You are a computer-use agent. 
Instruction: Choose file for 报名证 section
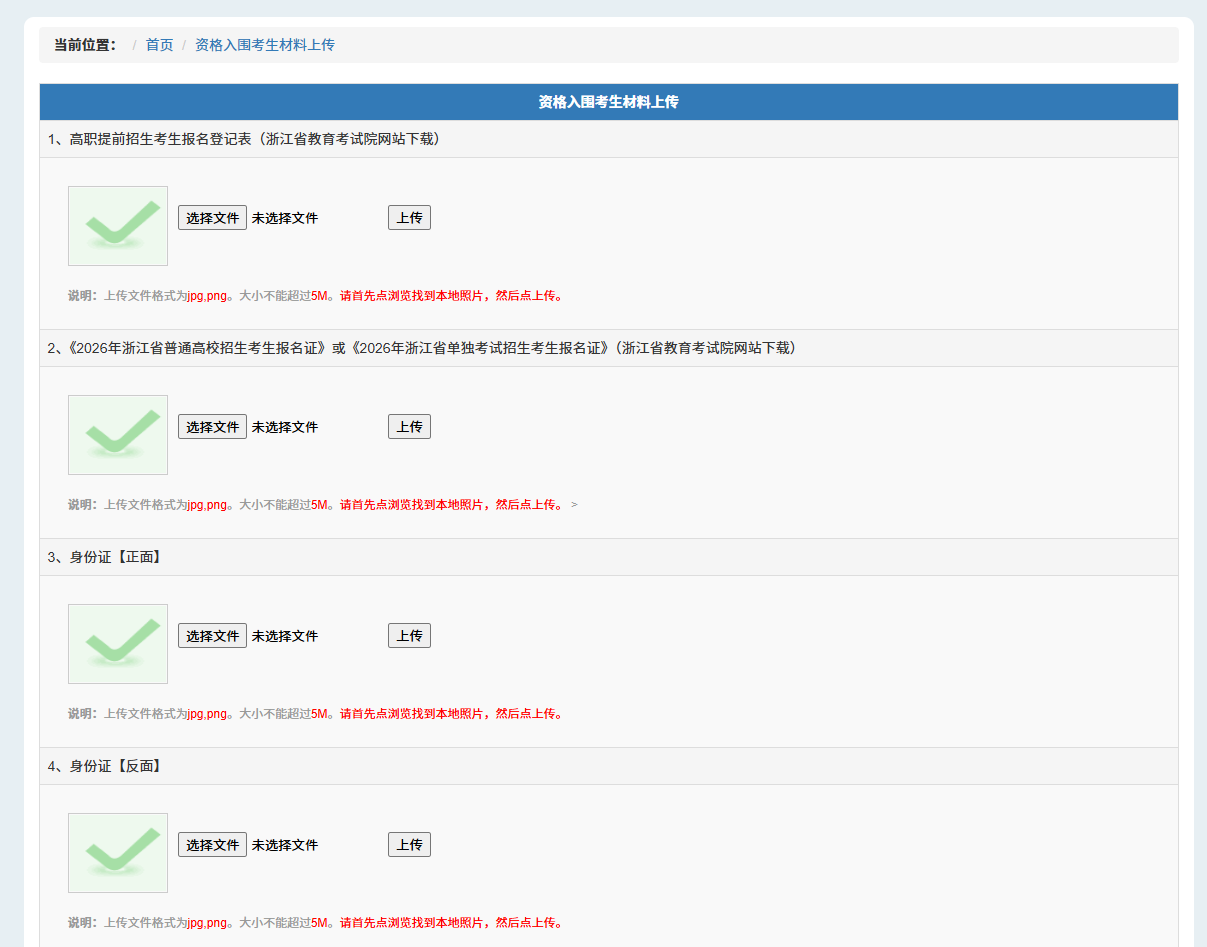click(x=212, y=427)
